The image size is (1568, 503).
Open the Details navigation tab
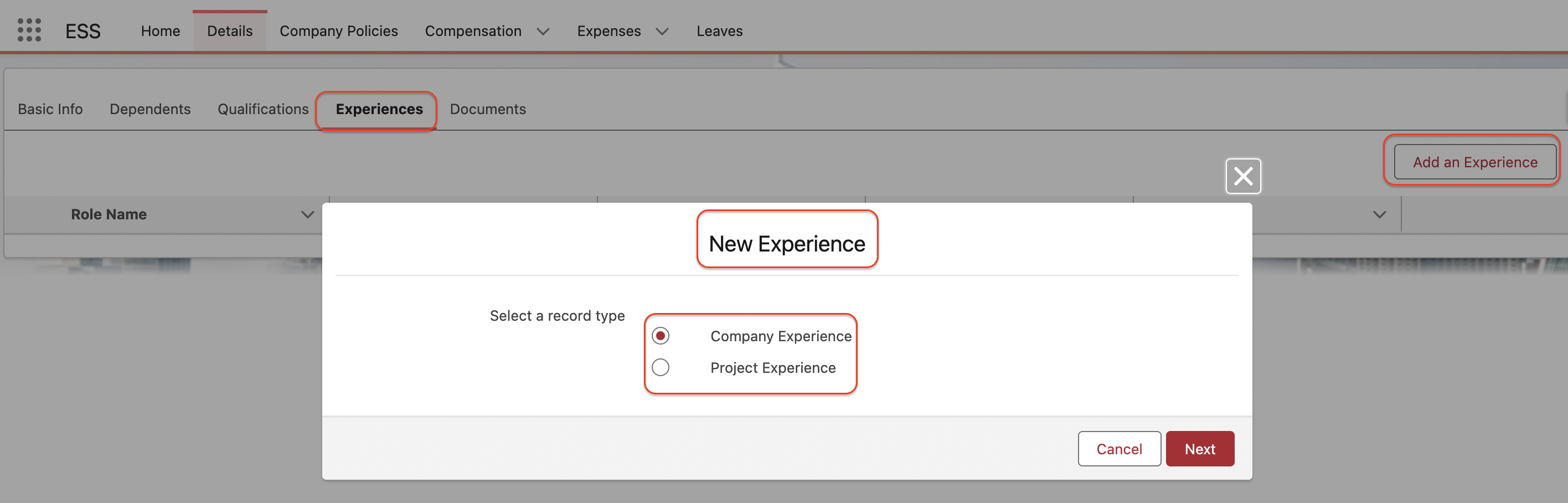tap(229, 31)
